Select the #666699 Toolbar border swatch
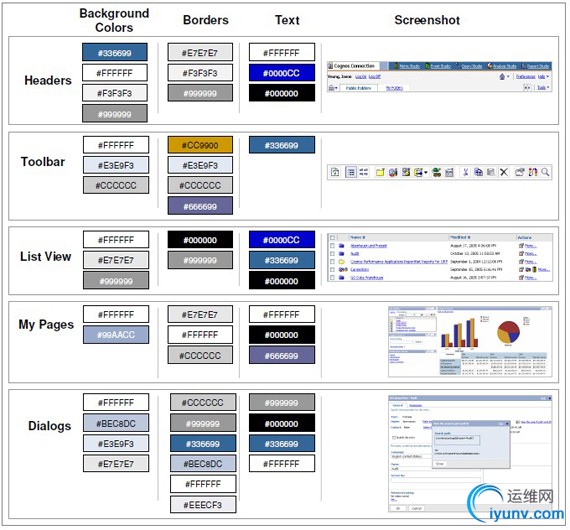The width and height of the screenshot is (570, 530). (200, 206)
